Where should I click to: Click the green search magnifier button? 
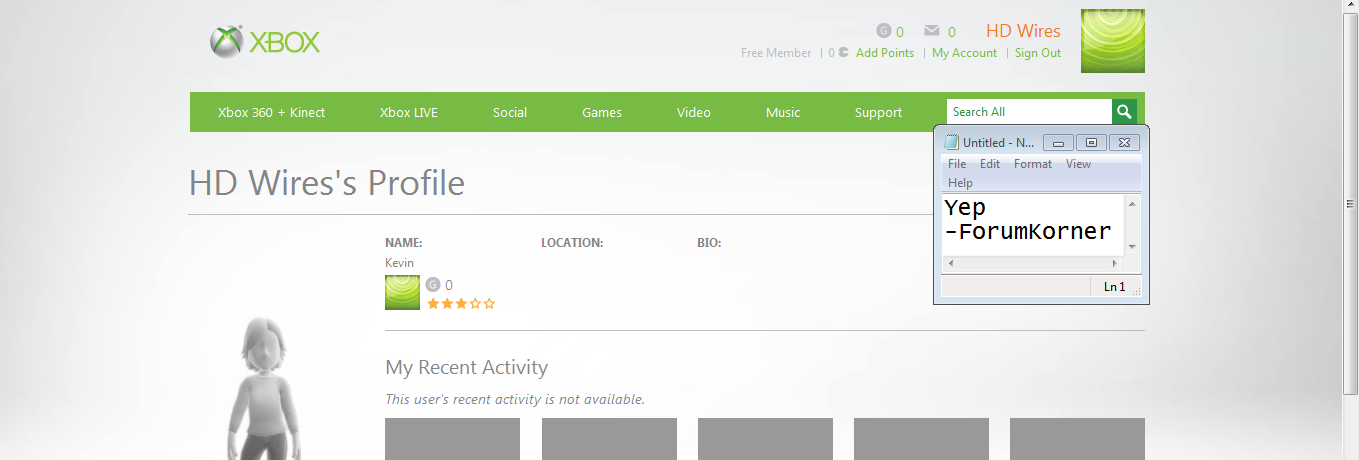(1125, 112)
